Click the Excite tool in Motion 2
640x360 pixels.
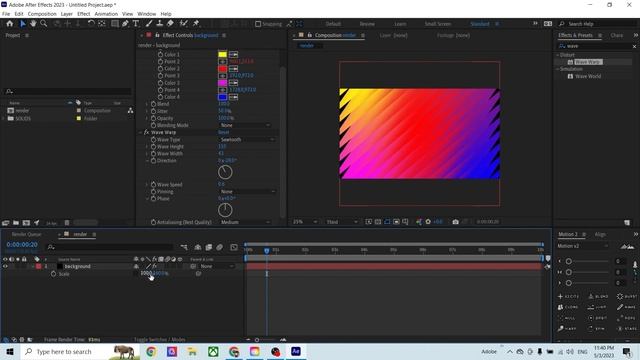point(568,296)
